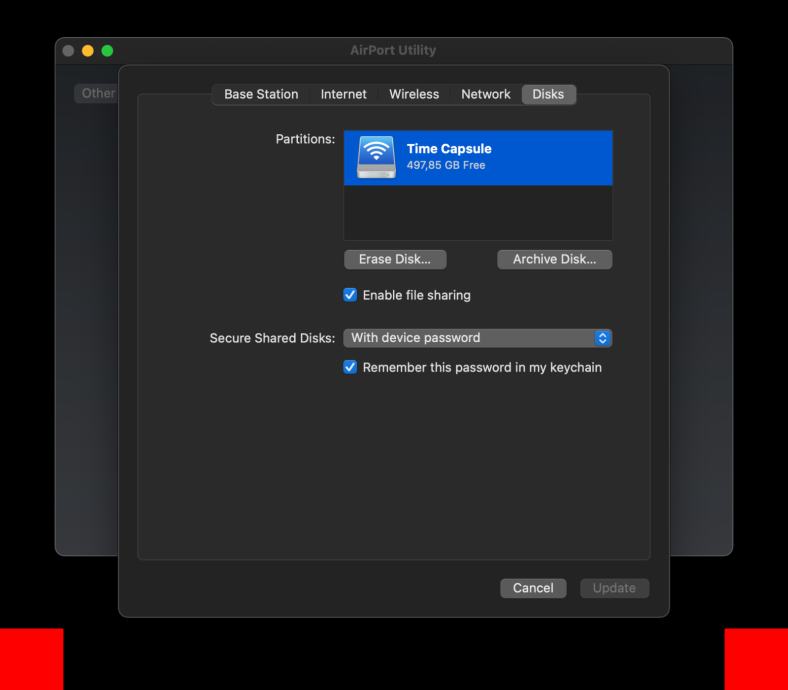Click the Cancel button
The image size is (788, 690).
(x=533, y=588)
